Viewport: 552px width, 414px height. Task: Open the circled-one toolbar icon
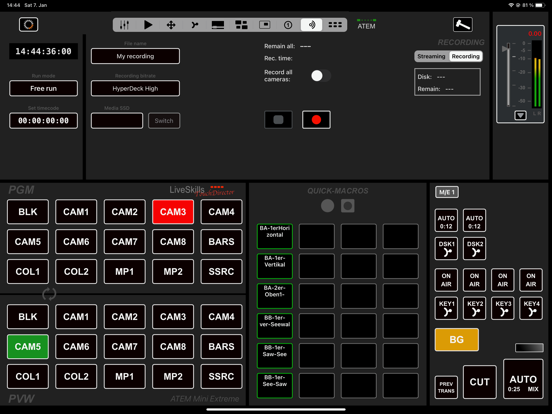click(x=288, y=25)
